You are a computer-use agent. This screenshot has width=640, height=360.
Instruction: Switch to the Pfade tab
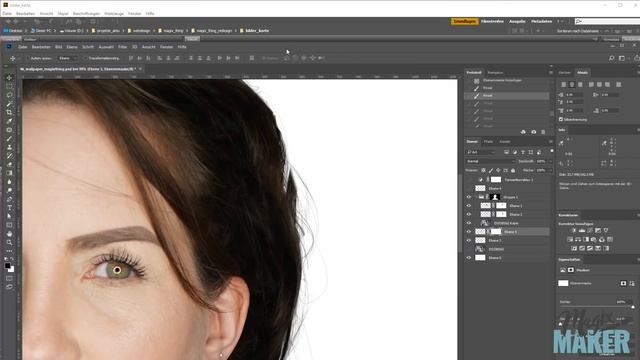pos(488,142)
